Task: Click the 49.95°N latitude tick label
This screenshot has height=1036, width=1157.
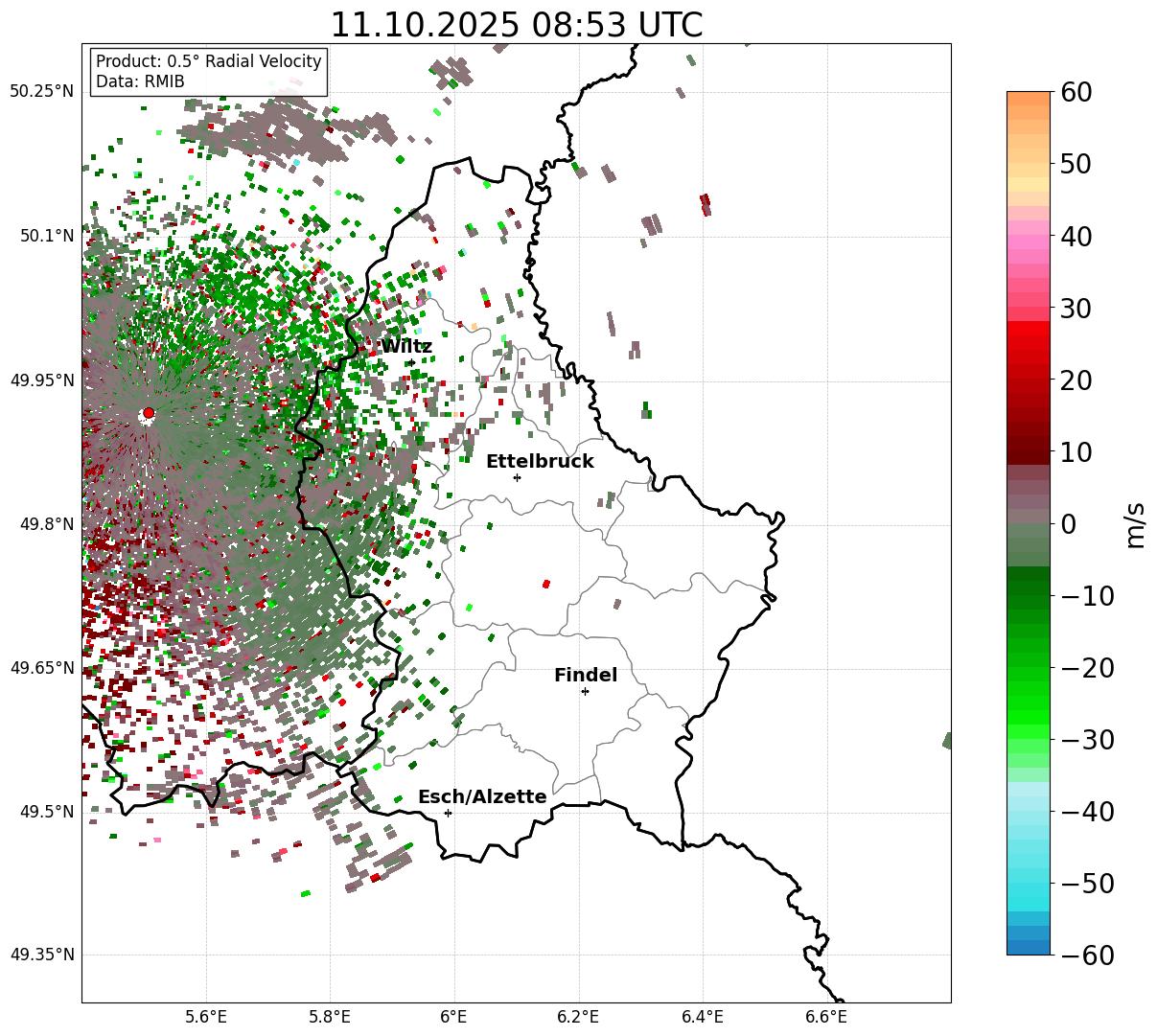Action: [41, 380]
